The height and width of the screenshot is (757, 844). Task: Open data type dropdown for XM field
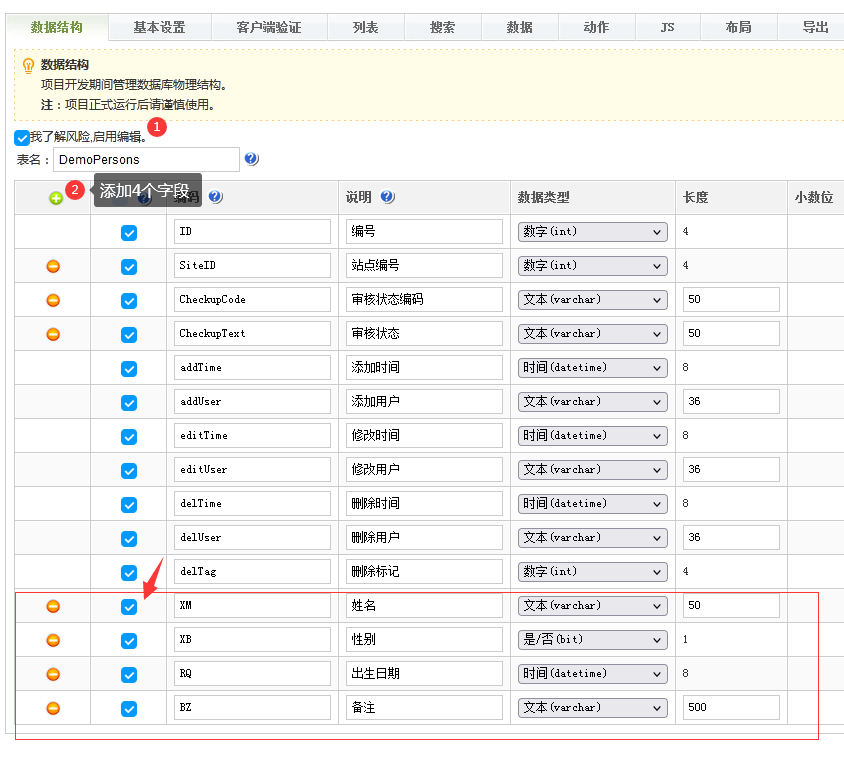[592, 606]
